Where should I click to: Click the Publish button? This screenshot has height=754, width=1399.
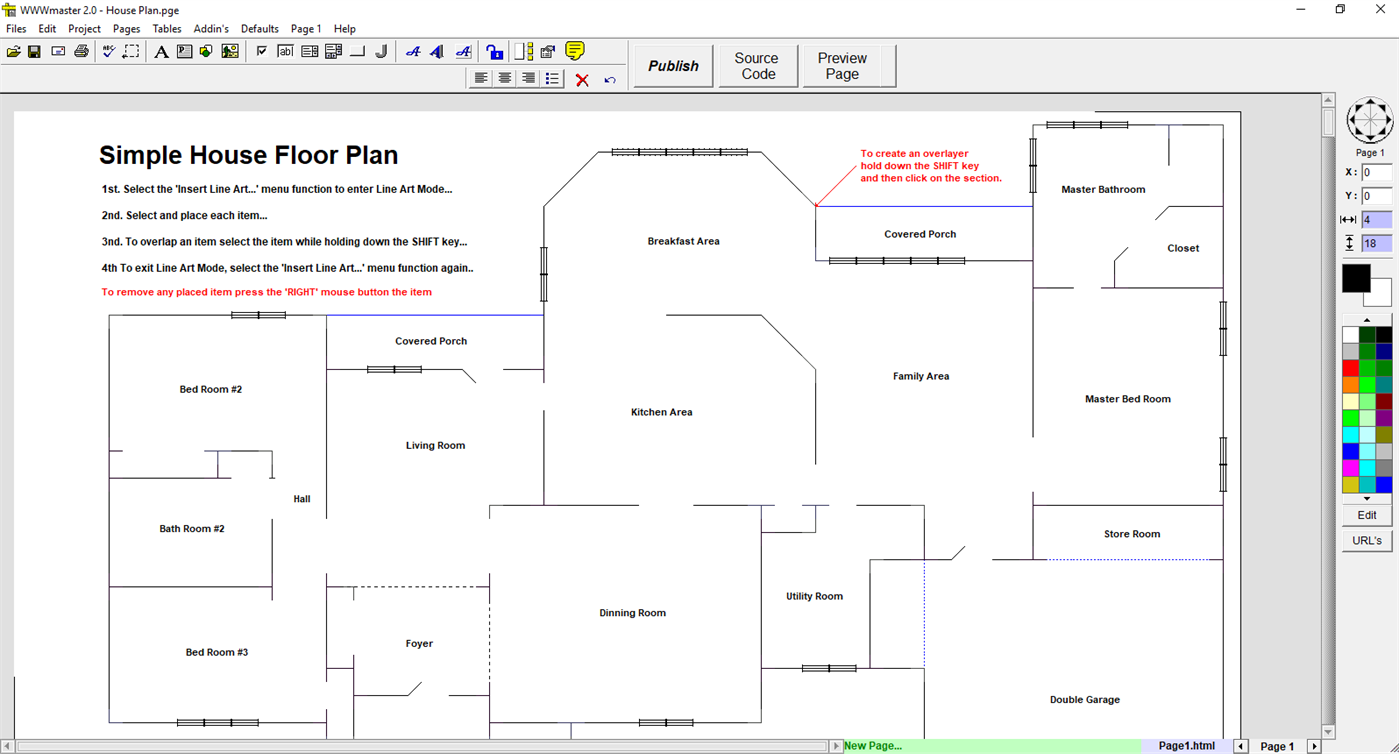[672, 65]
